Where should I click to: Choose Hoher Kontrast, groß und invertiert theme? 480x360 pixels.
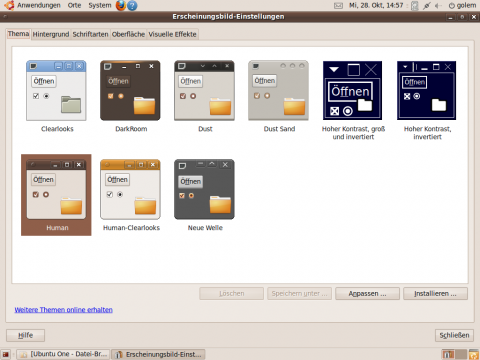click(352, 91)
